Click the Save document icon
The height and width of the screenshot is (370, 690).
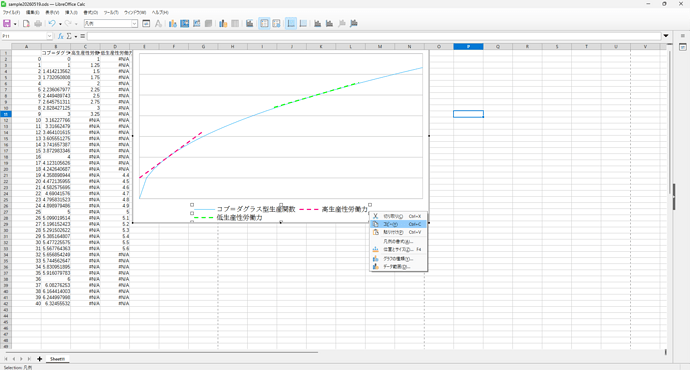(x=7, y=24)
